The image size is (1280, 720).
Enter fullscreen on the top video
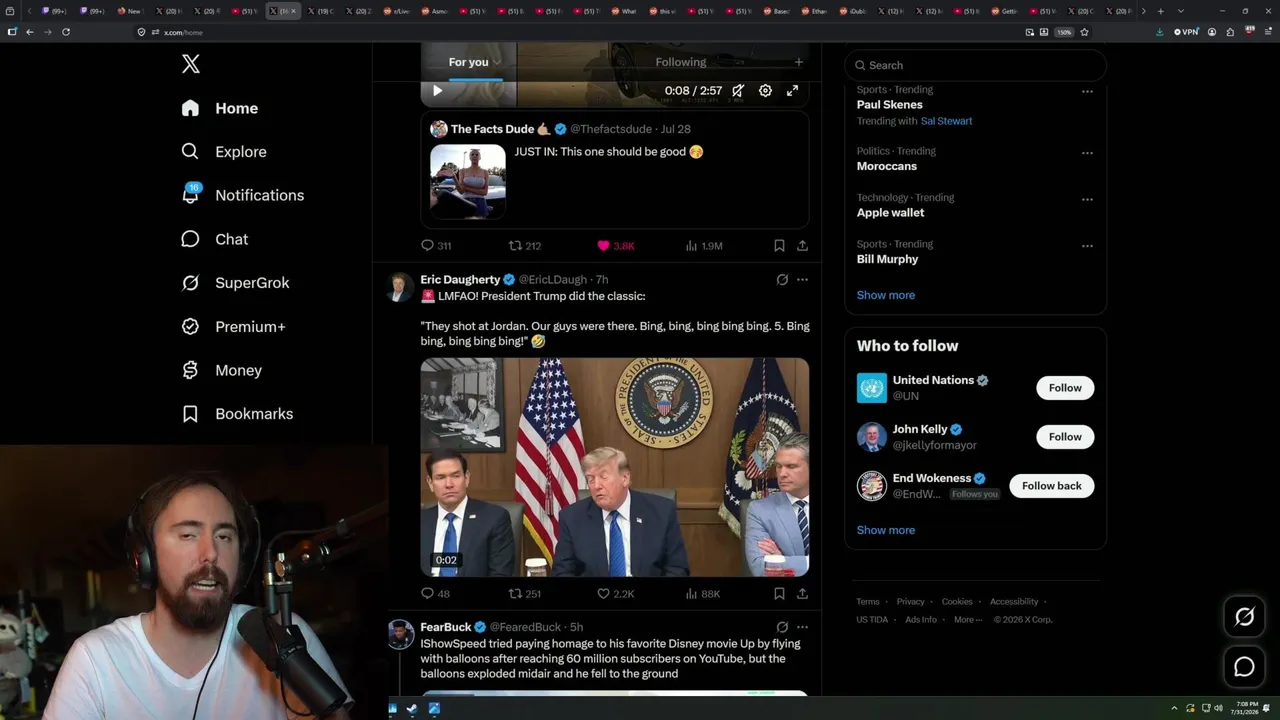(792, 91)
